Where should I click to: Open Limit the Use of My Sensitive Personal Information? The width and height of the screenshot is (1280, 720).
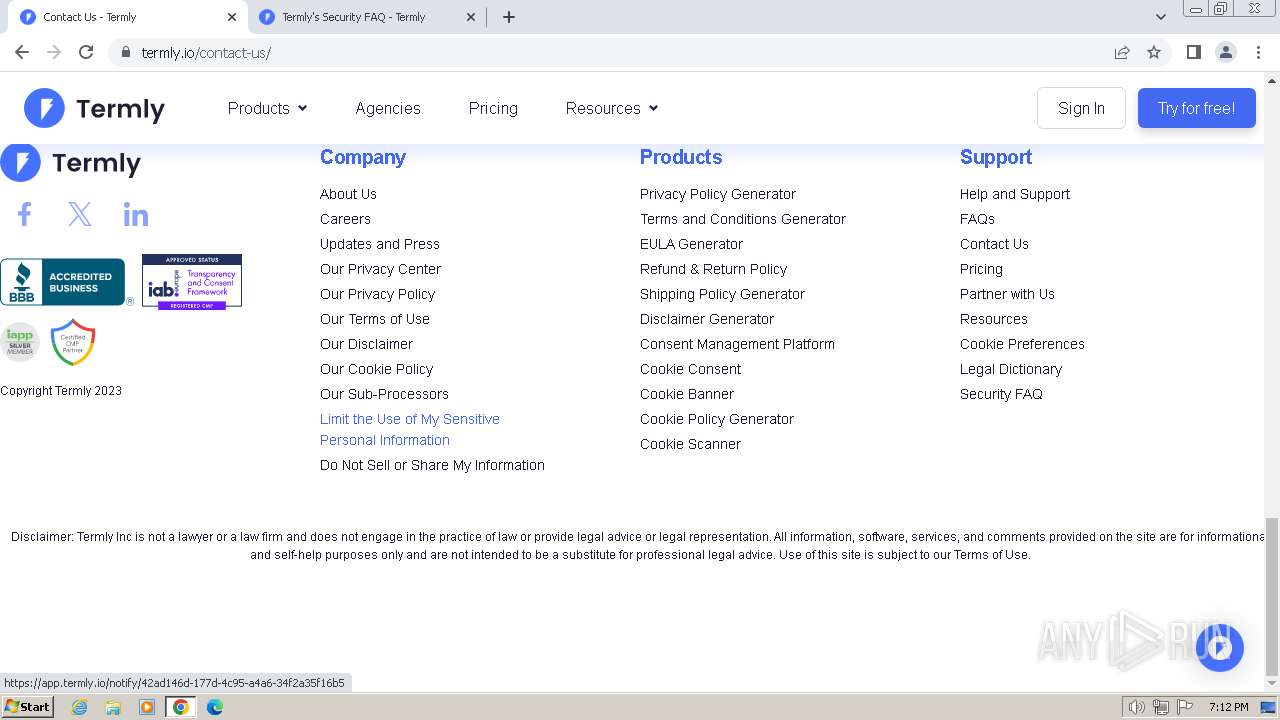pyautogui.click(x=410, y=429)
